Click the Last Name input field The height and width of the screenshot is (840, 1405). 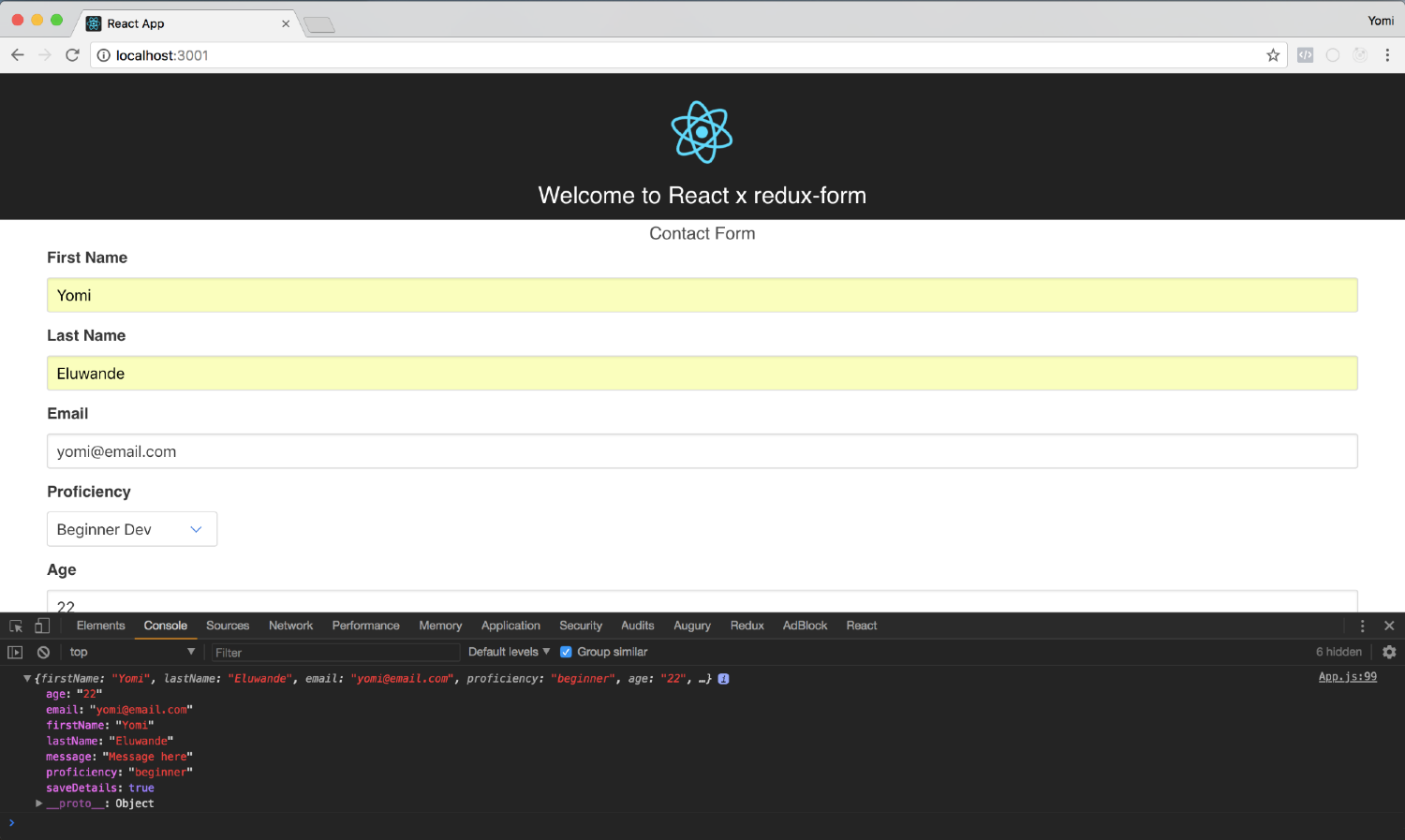pyautogui.click(x=702, y=374)
